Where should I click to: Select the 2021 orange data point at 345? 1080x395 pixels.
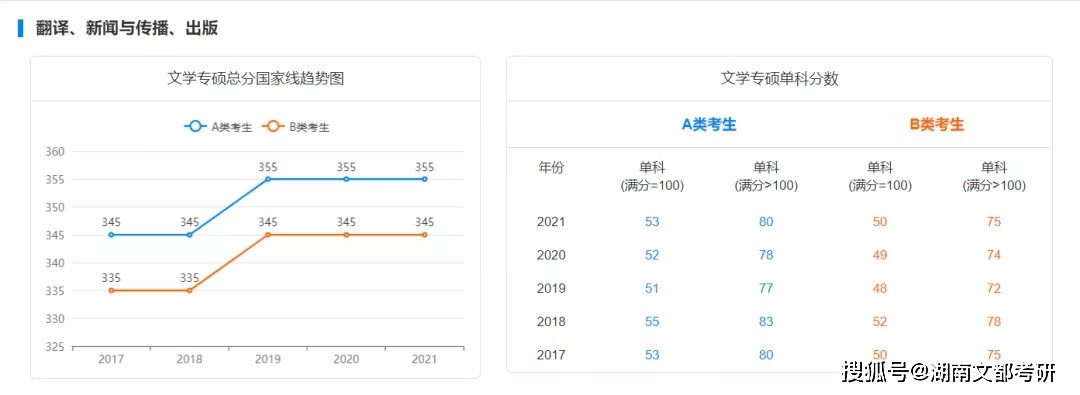[x=424, y=235]
